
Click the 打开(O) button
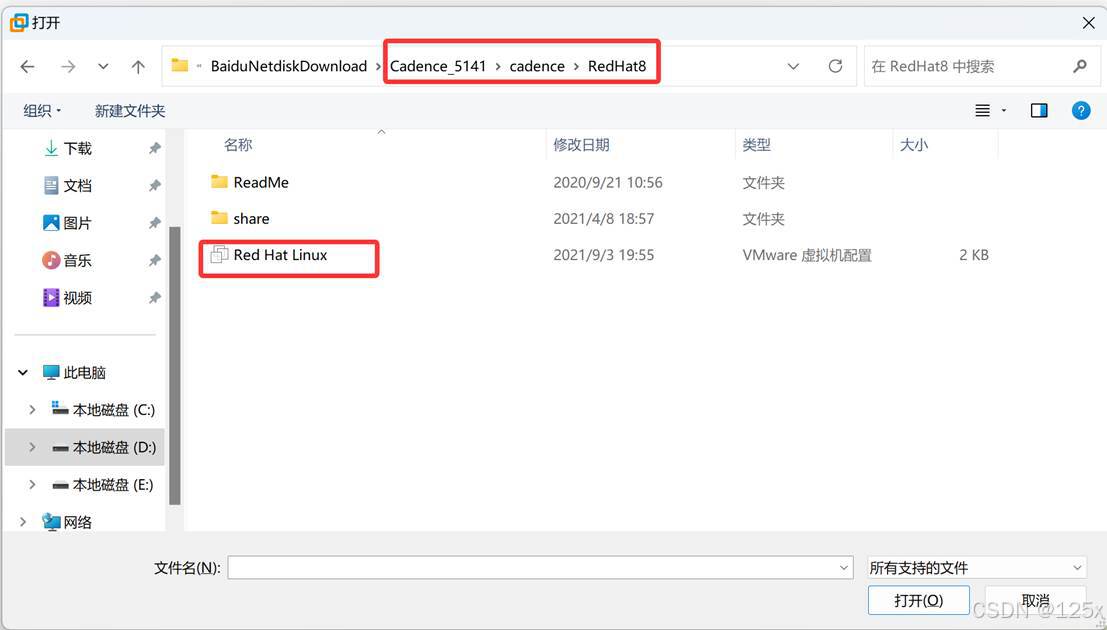(x=918, y=600)
